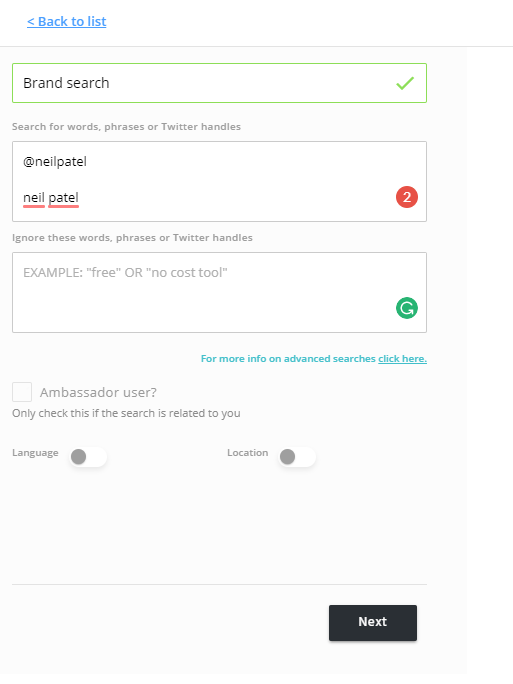Check the Ambassador user checkbox

tap(22, 392)
